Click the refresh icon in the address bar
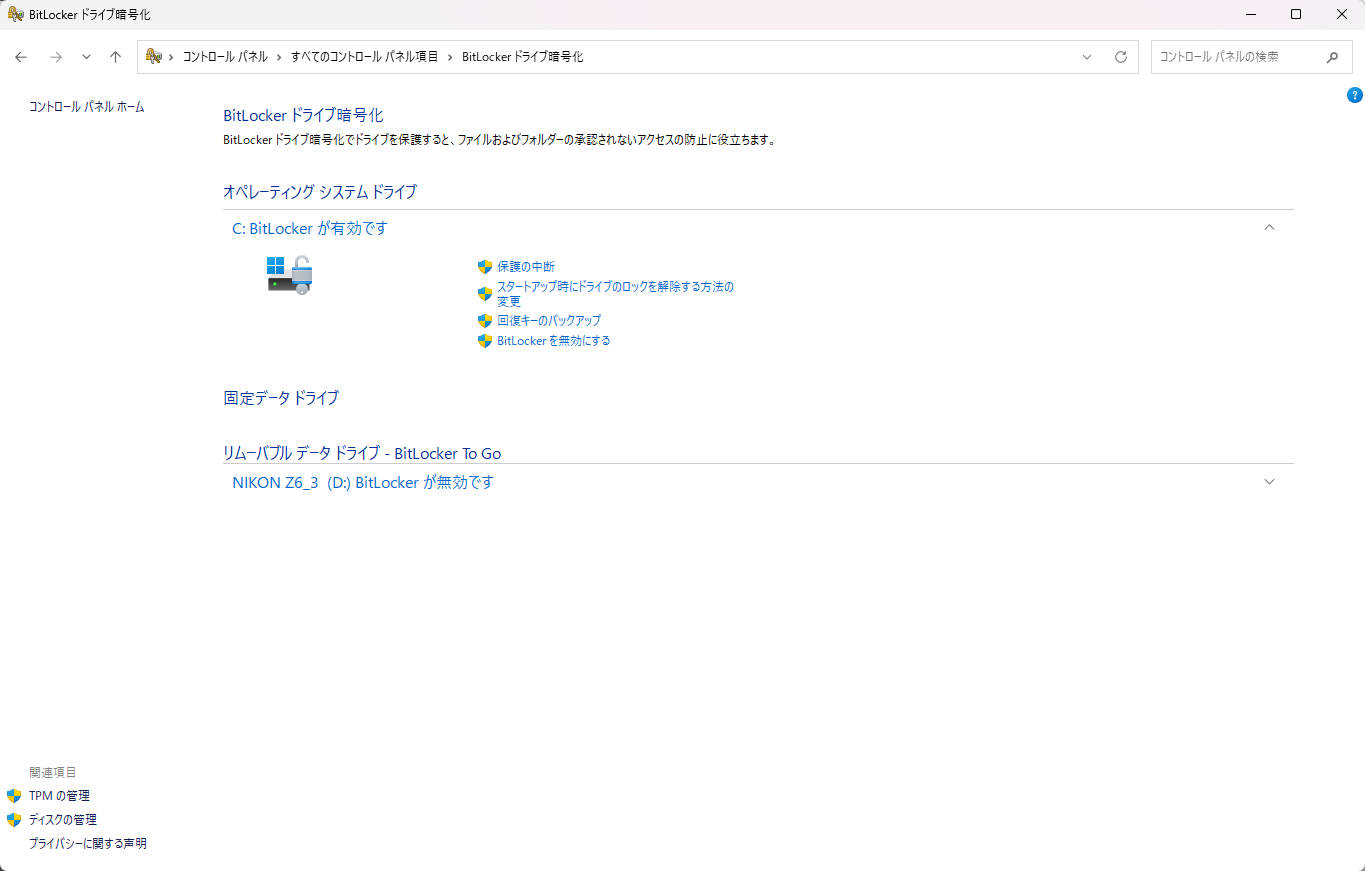Viewport: 1365px width, 871px height. (x=1121, y=57)
